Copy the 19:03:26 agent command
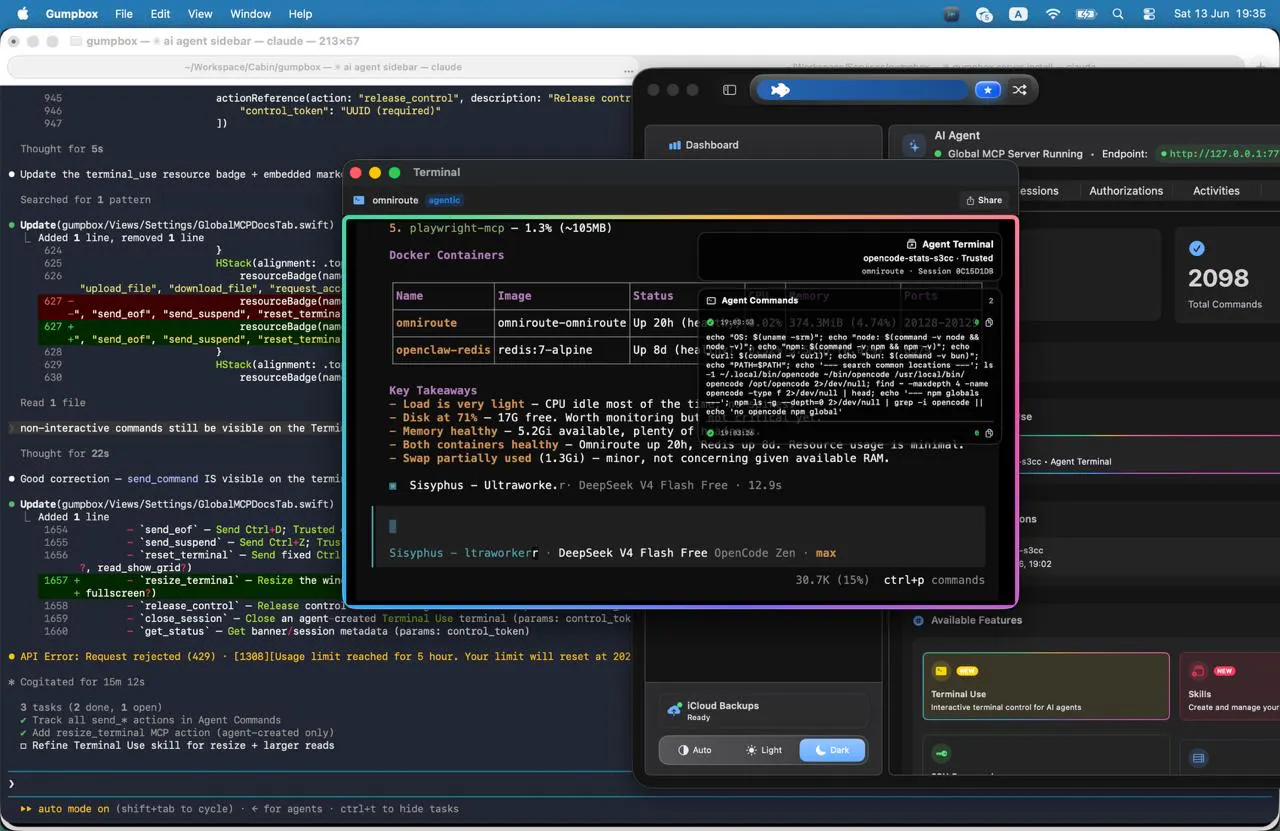The width and height of the screenshot is (1280, 831). [x=989, y=433]
